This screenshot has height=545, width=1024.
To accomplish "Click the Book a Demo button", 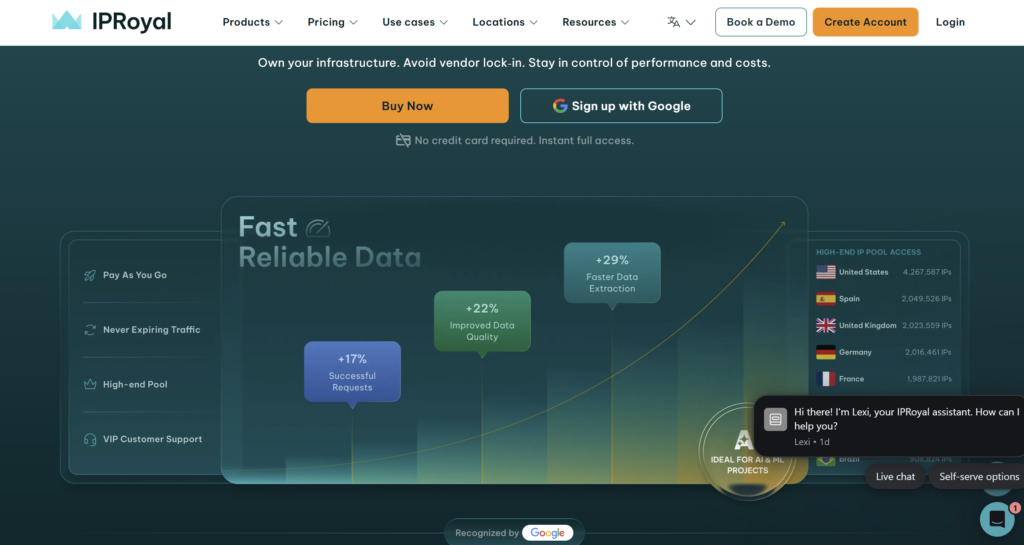I will tap(760, 22).
